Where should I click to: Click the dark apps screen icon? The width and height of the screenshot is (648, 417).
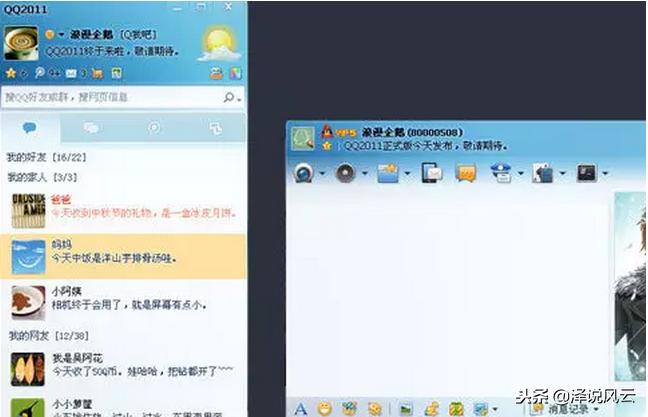[587, 173]
